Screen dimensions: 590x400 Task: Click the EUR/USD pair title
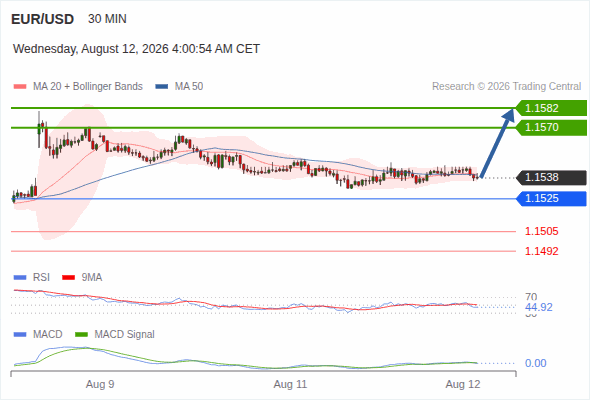coord(42,19)
